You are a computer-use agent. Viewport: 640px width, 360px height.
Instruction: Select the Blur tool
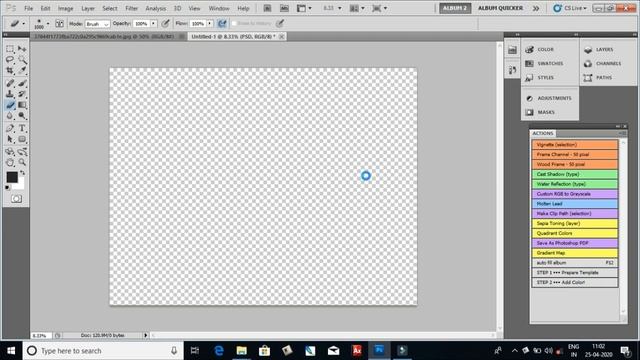click(10, 116)
